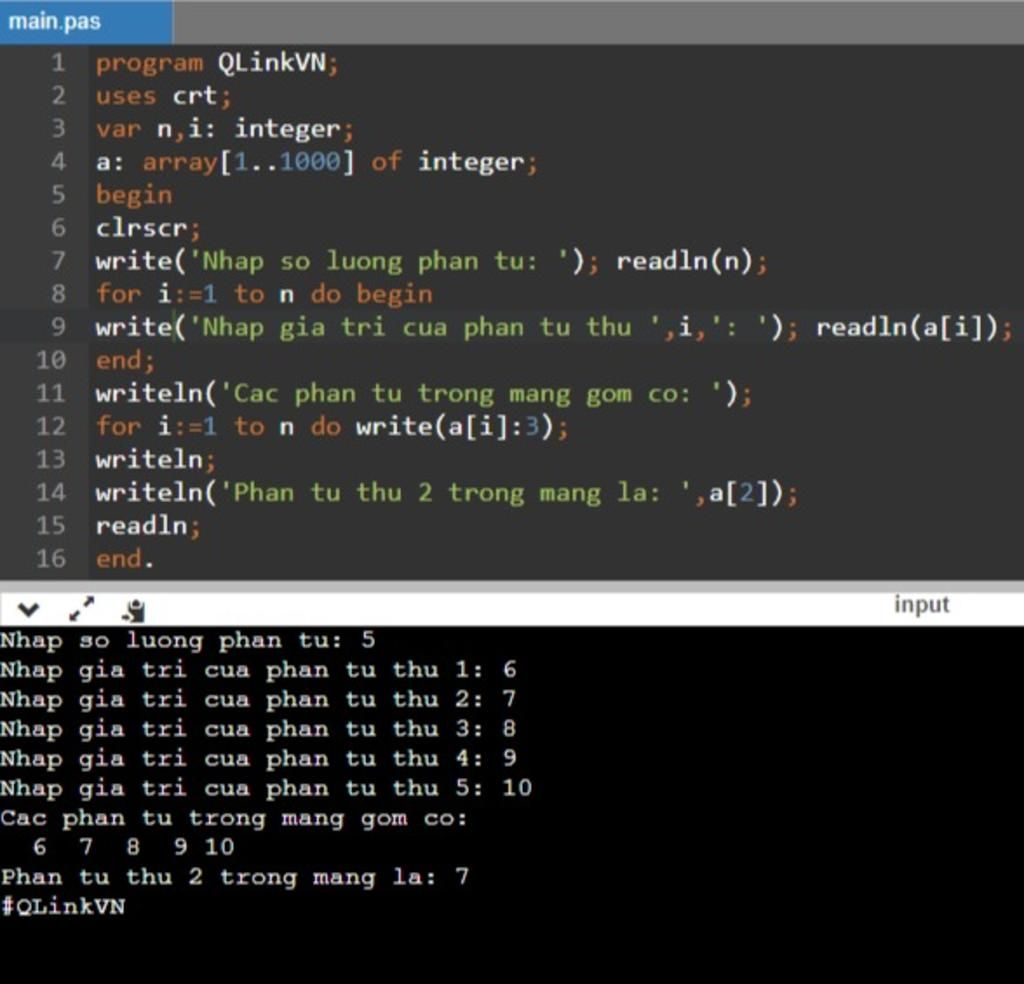Click the for loop header on line 8

tap(264, 294)
